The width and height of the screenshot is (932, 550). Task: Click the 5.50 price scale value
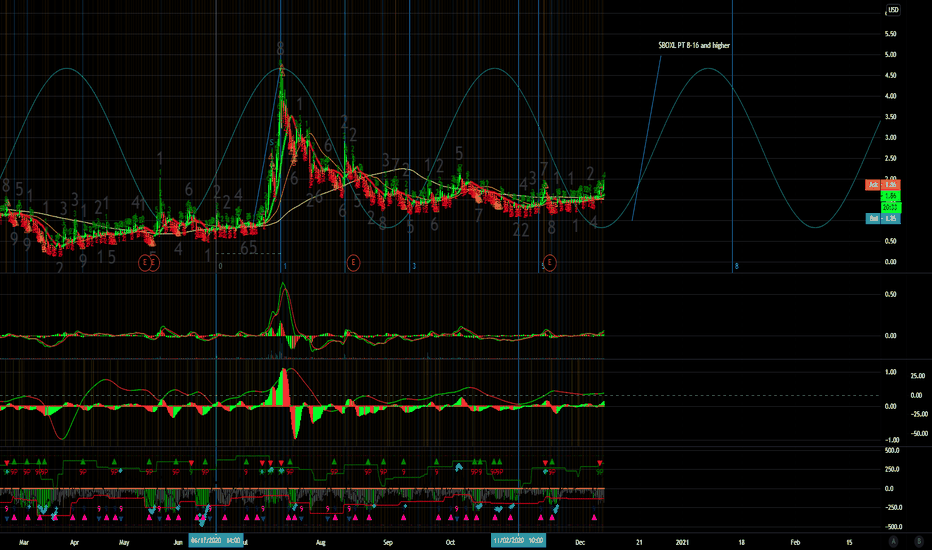[x=890, y=34]
